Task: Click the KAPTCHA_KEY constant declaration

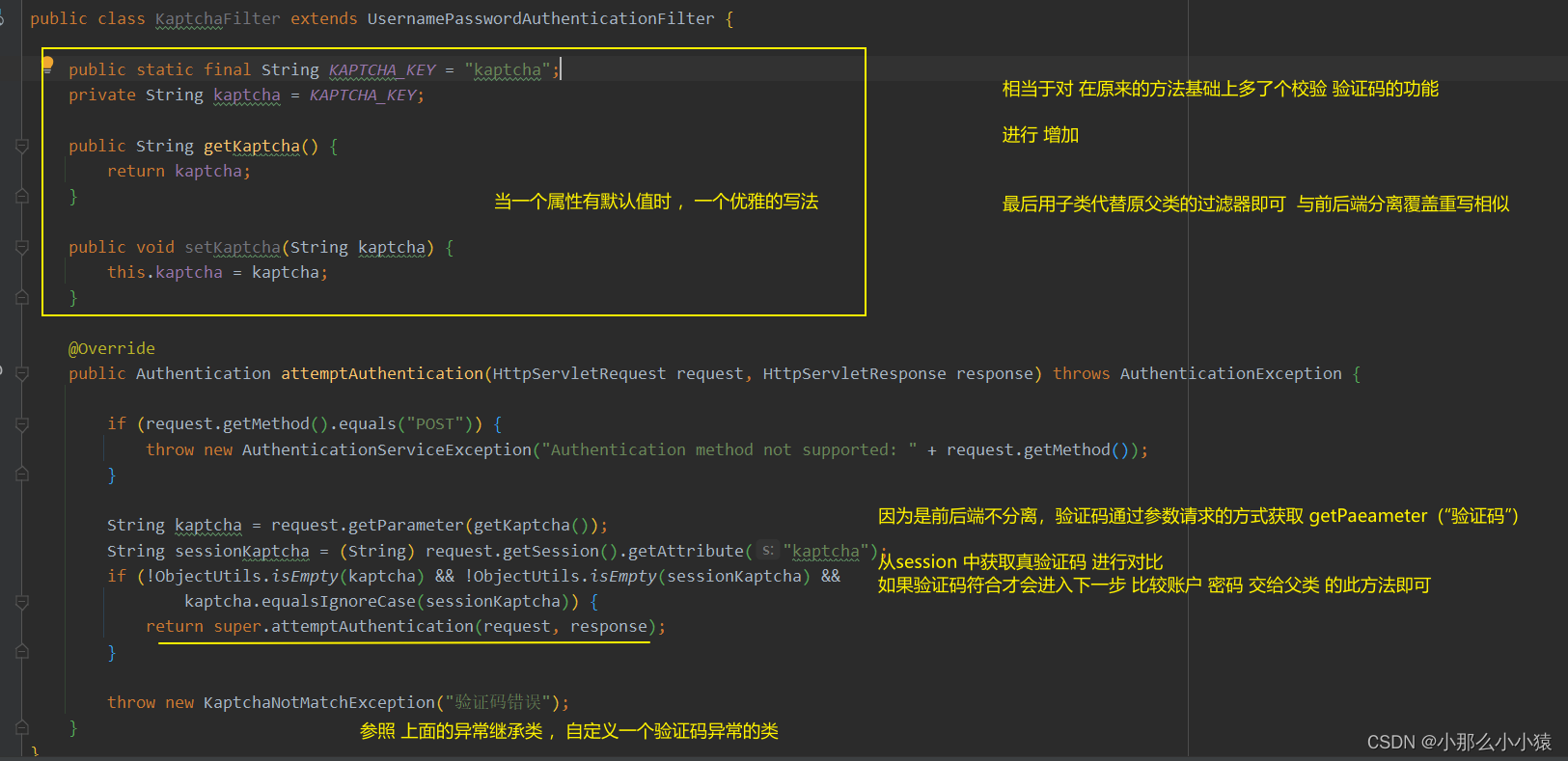Action: coord(382,69)
